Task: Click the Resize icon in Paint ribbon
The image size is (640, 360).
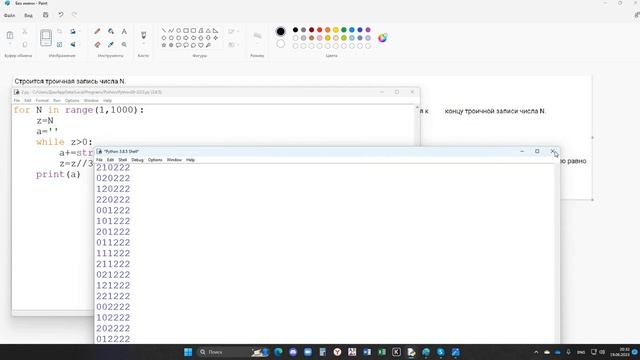Action: click(x=60, y=44)
